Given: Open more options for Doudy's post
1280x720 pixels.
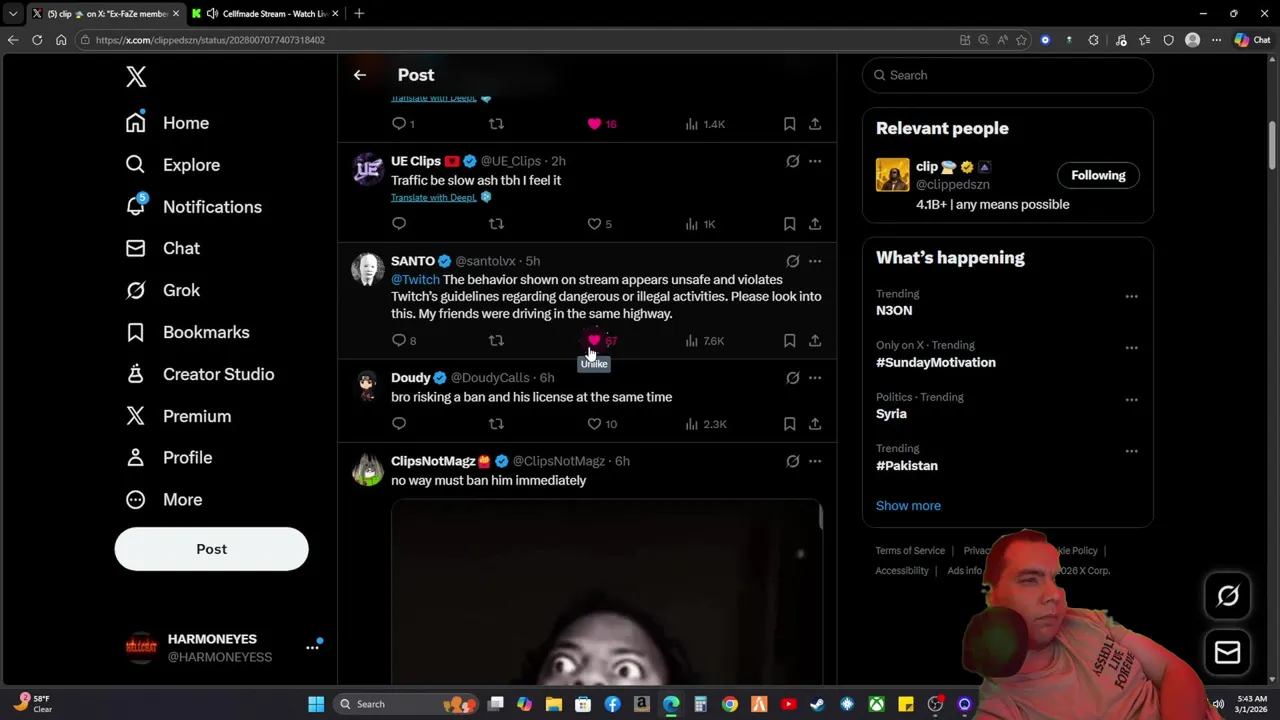Looking at the screenshot, I should (x=815, y=378).
